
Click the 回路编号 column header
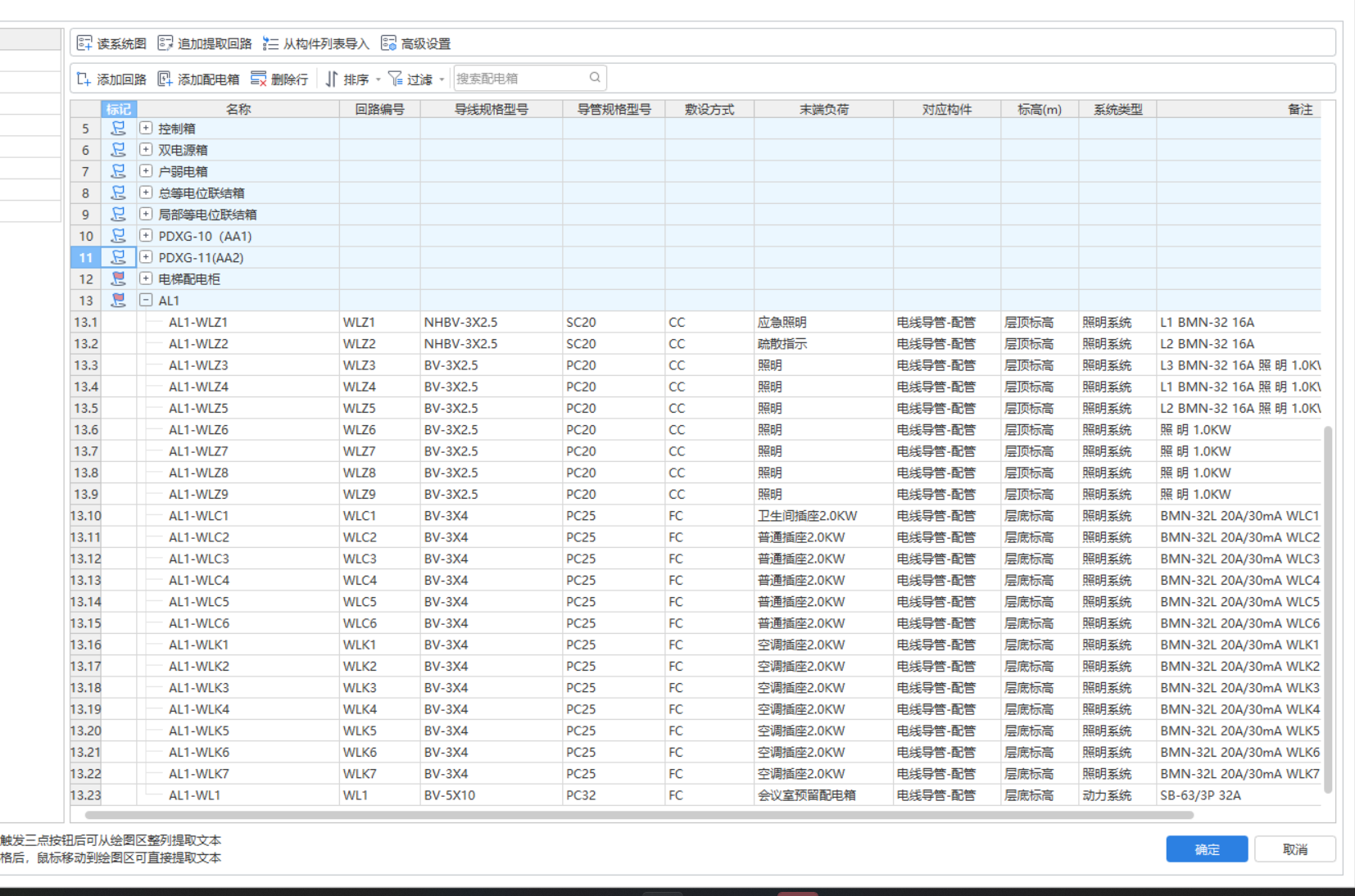[380, 109]
